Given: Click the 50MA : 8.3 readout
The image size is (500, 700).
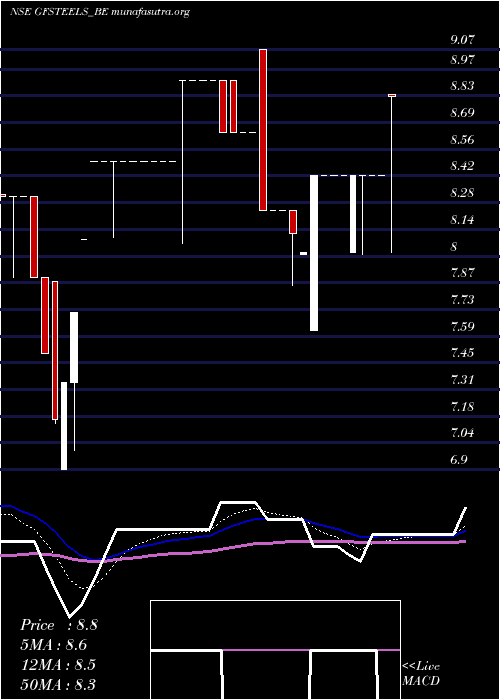Looking at the screenshot, I should coord(58,684).
